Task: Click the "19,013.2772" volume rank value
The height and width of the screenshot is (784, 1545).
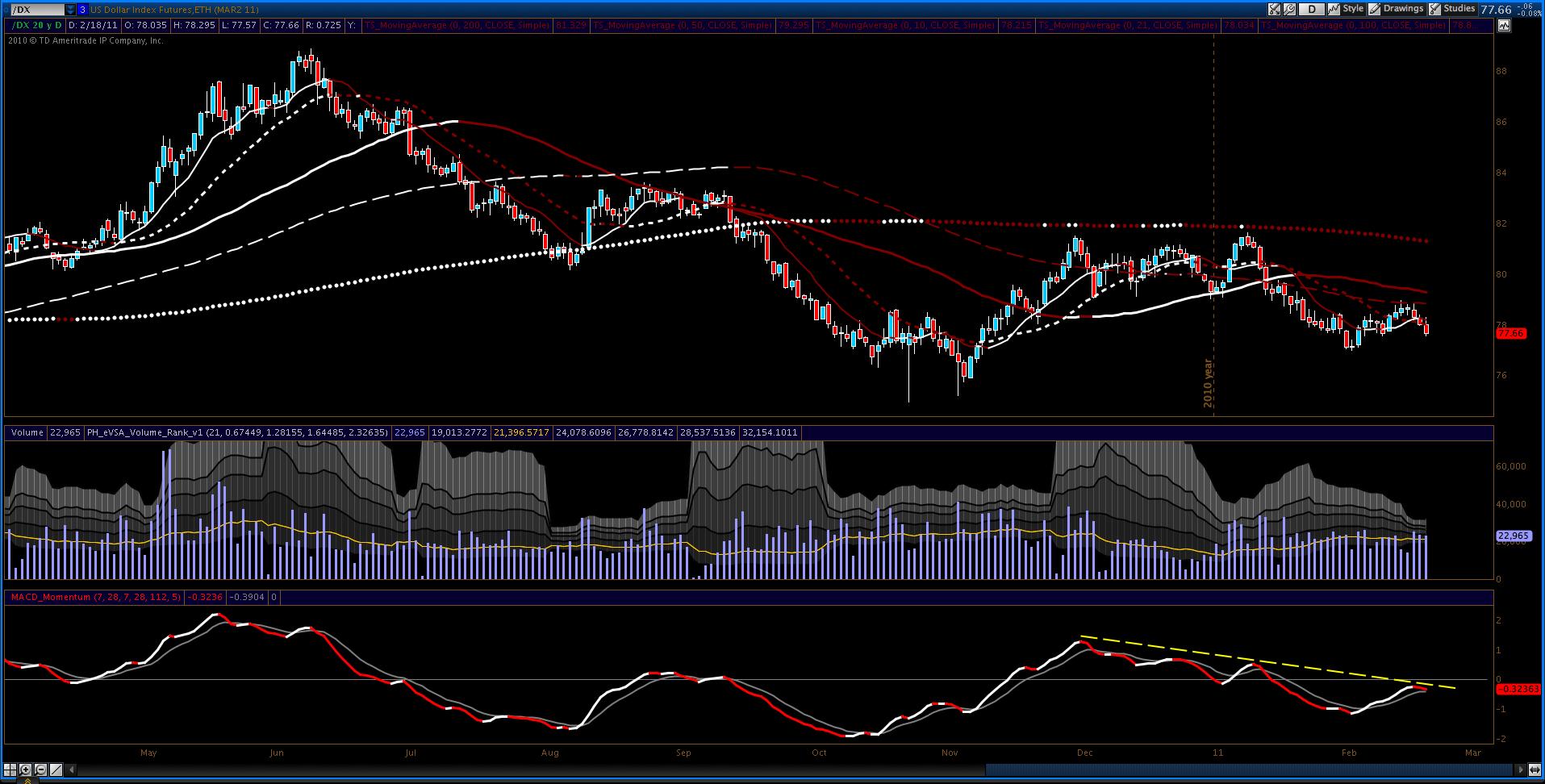Action: [461, 432]
